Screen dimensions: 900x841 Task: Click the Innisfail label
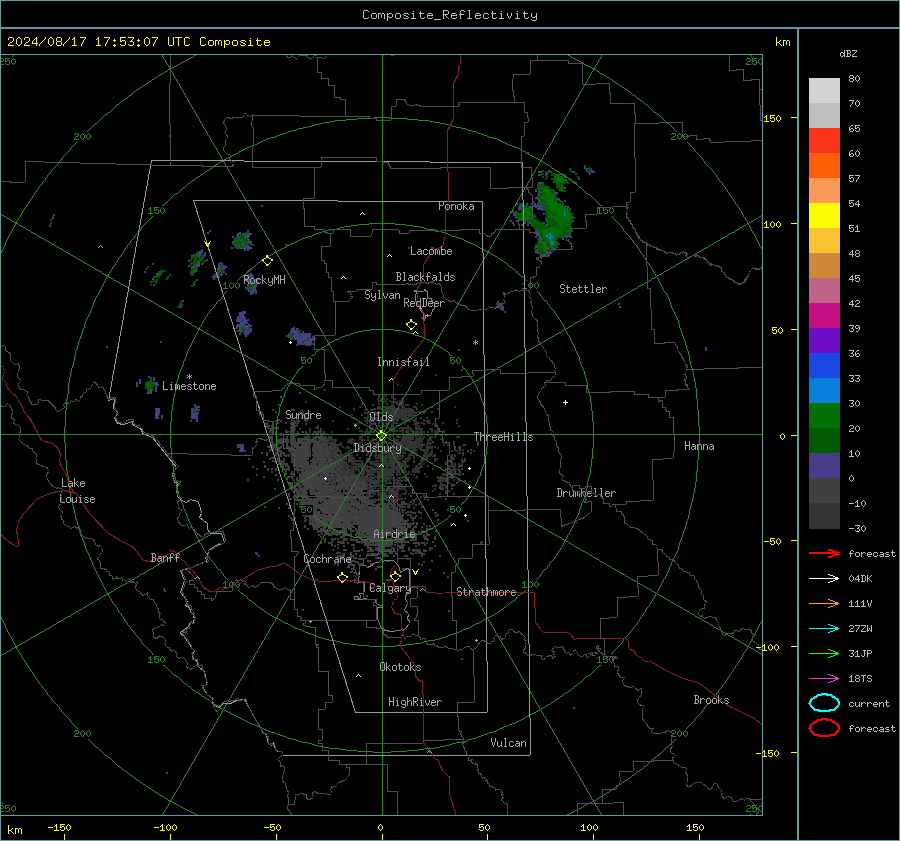click(403, 362)
